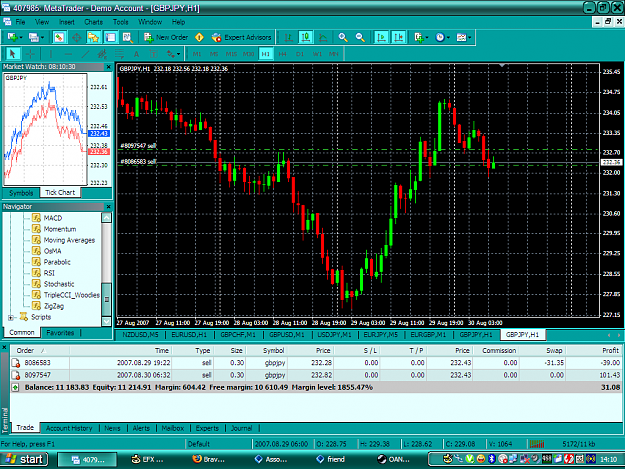The height and width of the screenshot is (469, 625).
Task: Click the Navigator vertical scrollbar thumb
Action: click(106, 299)
